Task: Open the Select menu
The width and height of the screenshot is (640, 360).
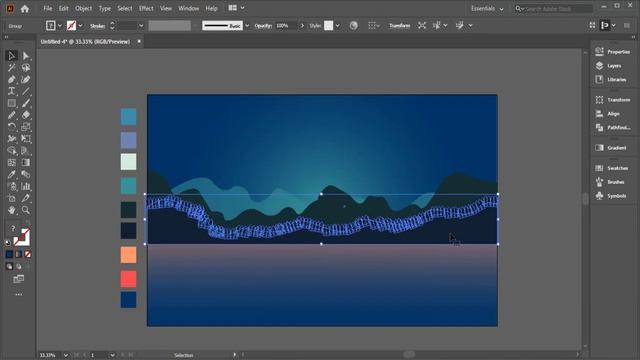Action: coord(124,9)
